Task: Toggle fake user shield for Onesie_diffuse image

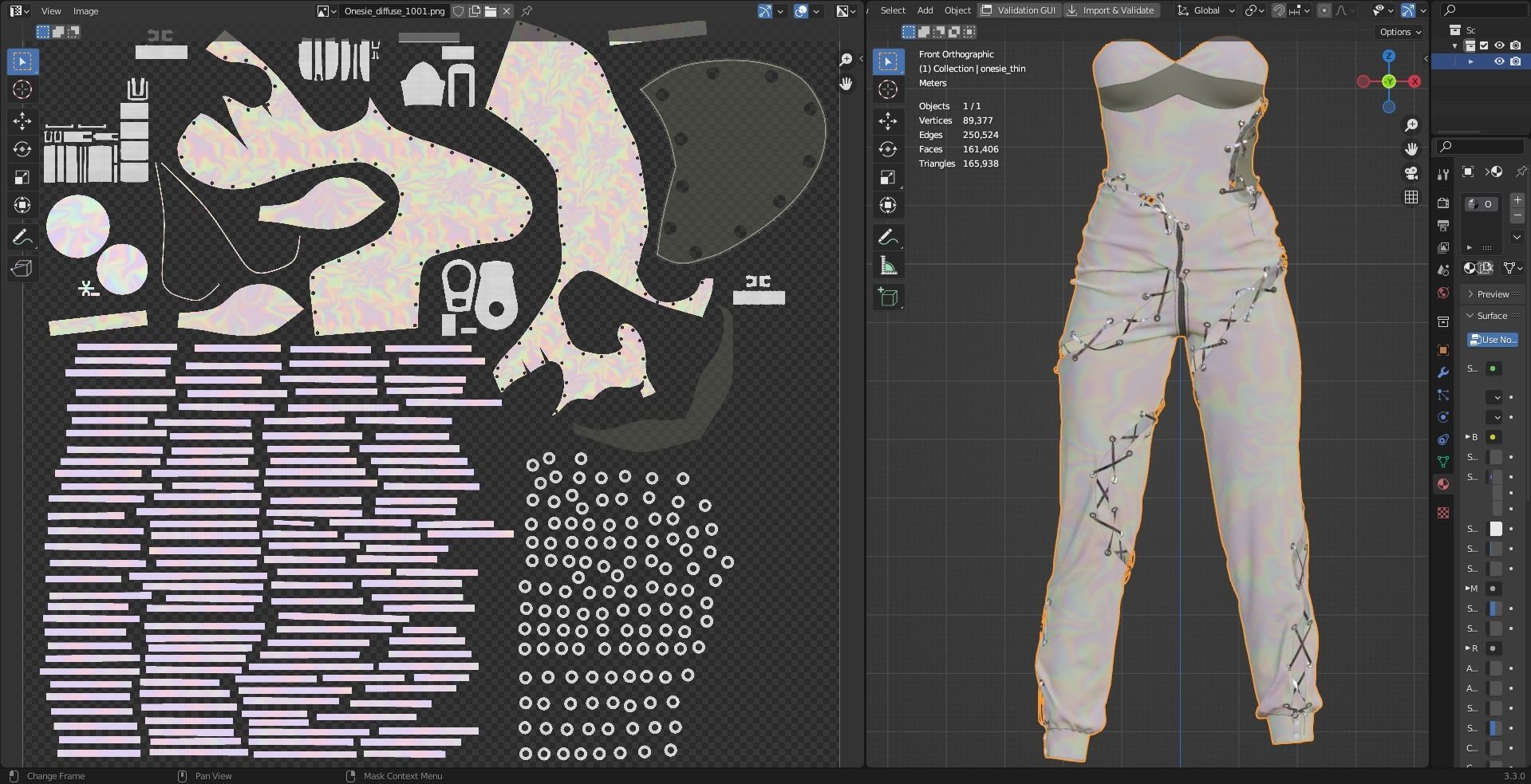Action: coord(459,11)
